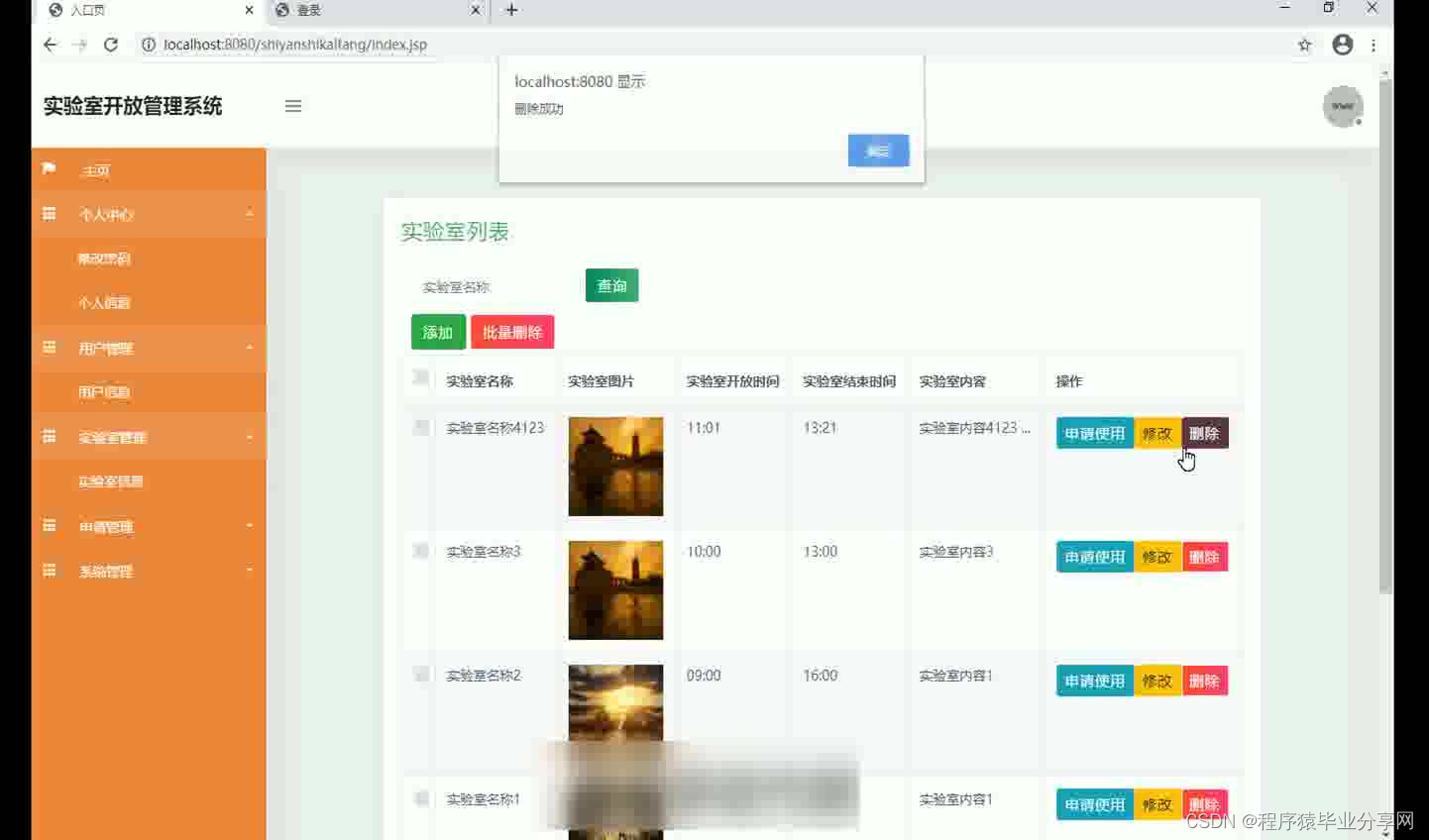Open the Chrome three-dot menu

(1374, 45)
